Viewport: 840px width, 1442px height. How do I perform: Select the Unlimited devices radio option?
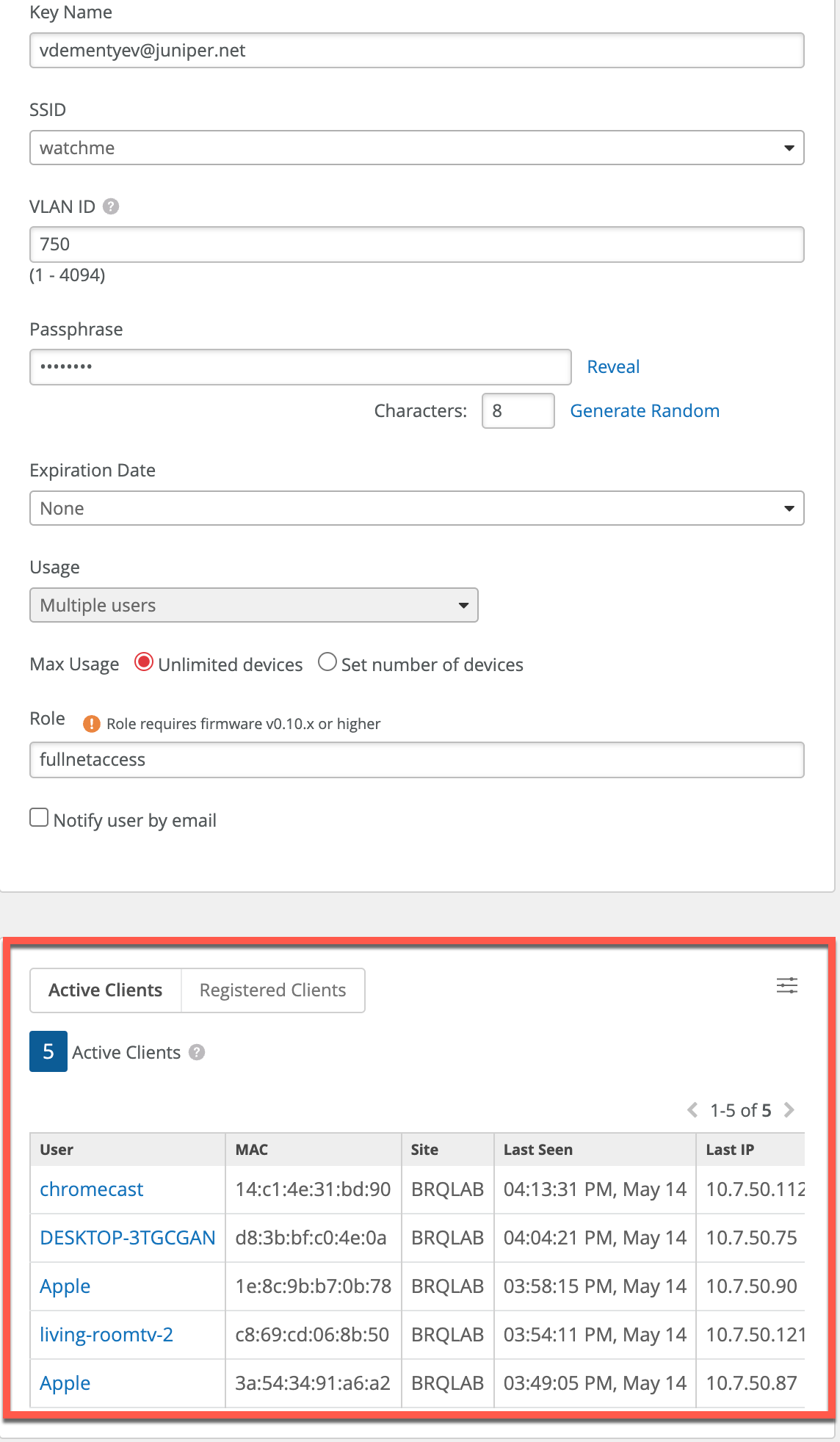point(144,663)
